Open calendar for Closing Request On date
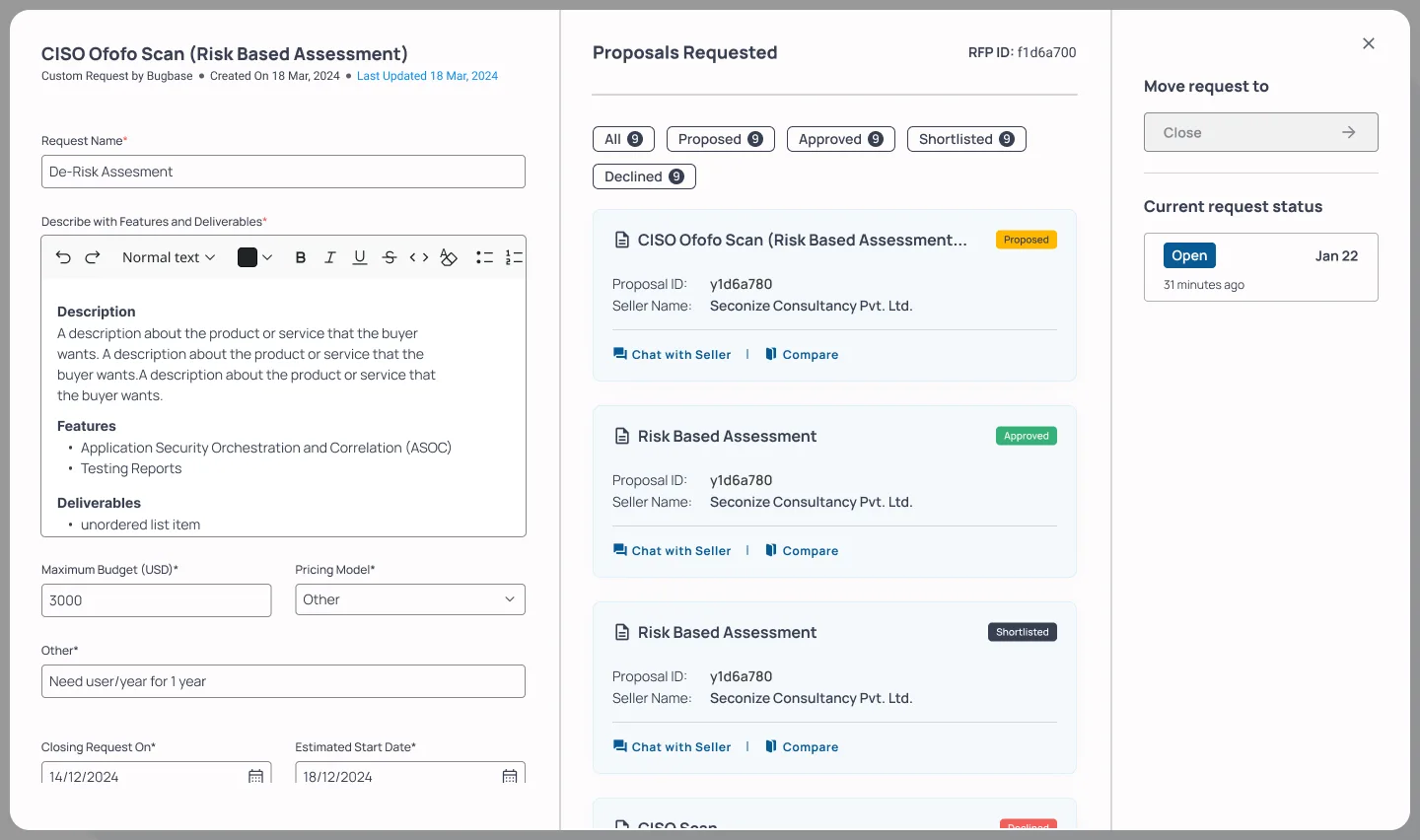 [x=255, y=777]
